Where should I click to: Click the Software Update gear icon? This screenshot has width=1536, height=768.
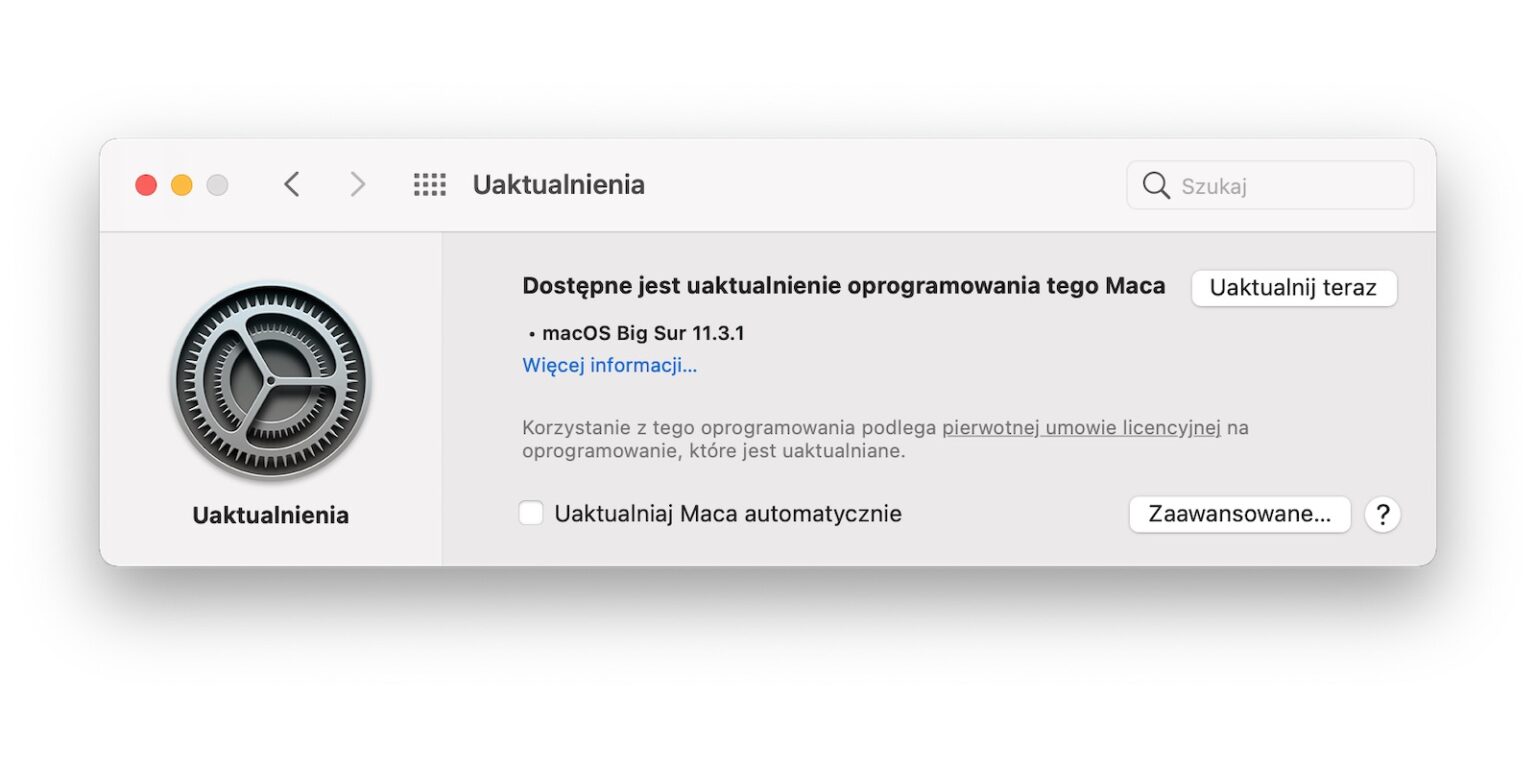(x=270, y=381)
